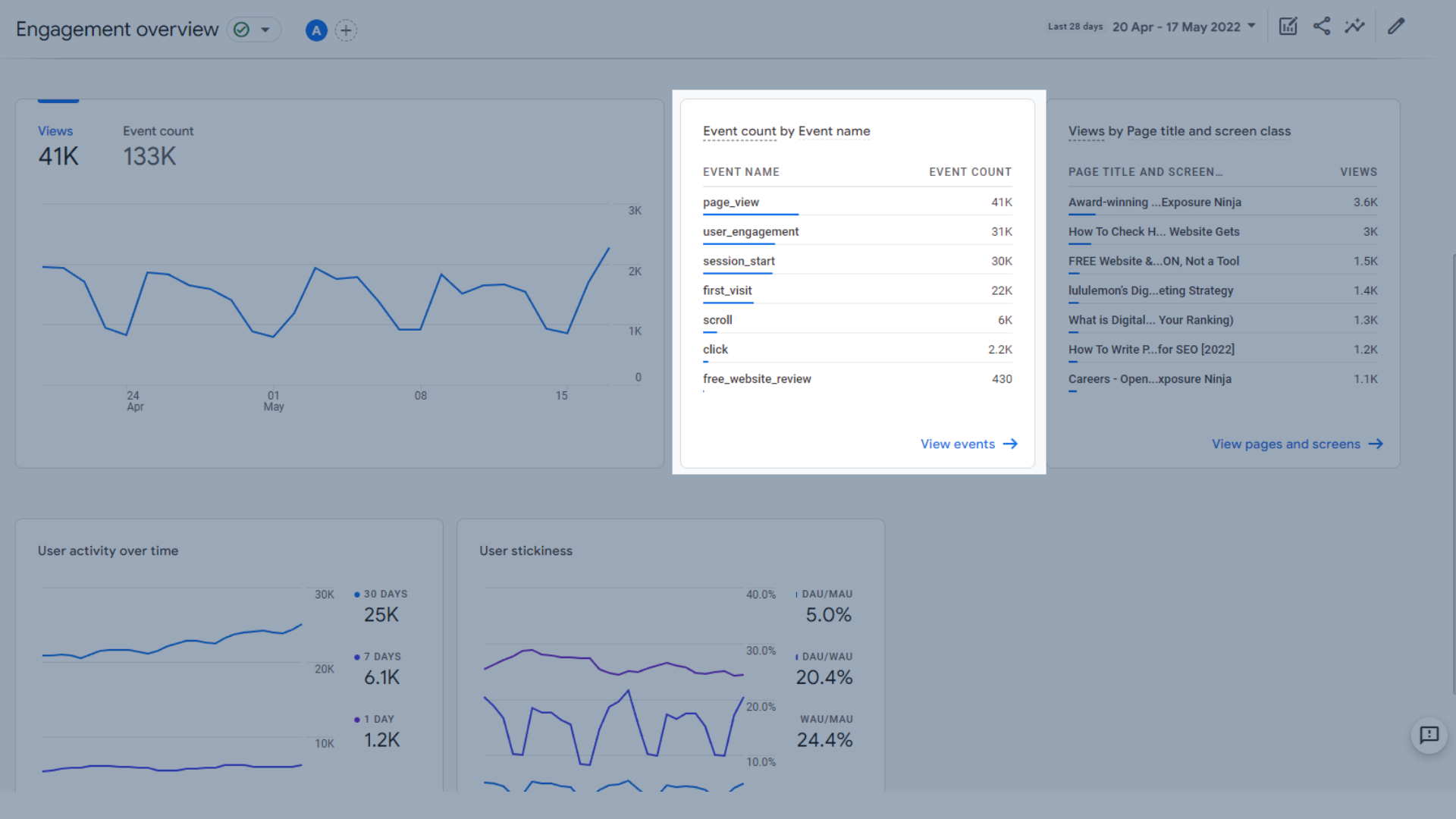Click the add comparison plus icon
Viewport: 1456px width, 819px height.
(345, 29)
